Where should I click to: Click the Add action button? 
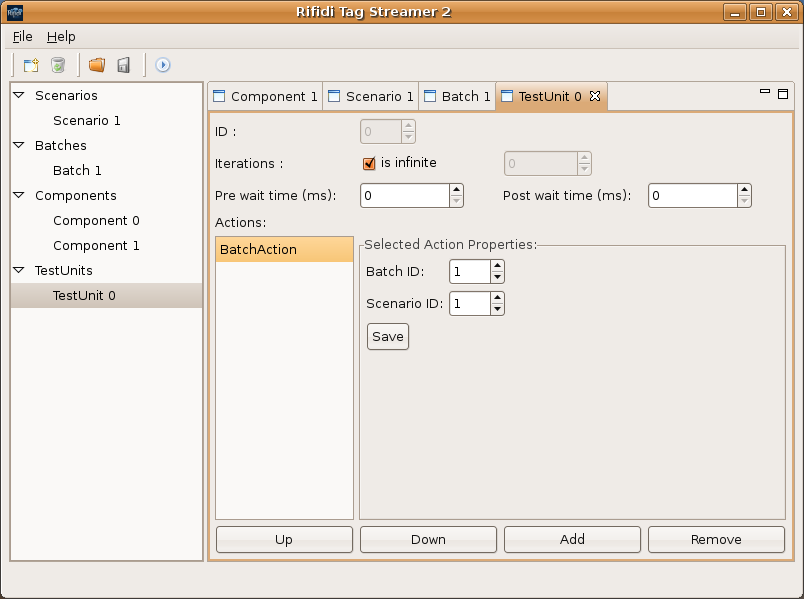(572, 539)
